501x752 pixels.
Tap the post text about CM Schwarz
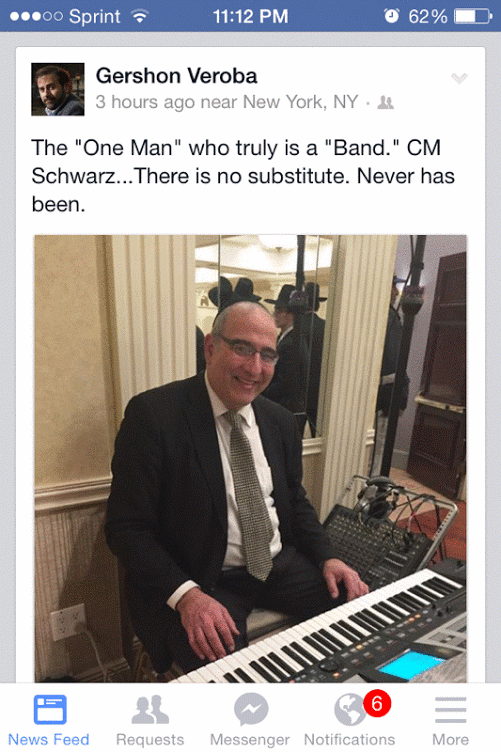[x=243, y=176]
